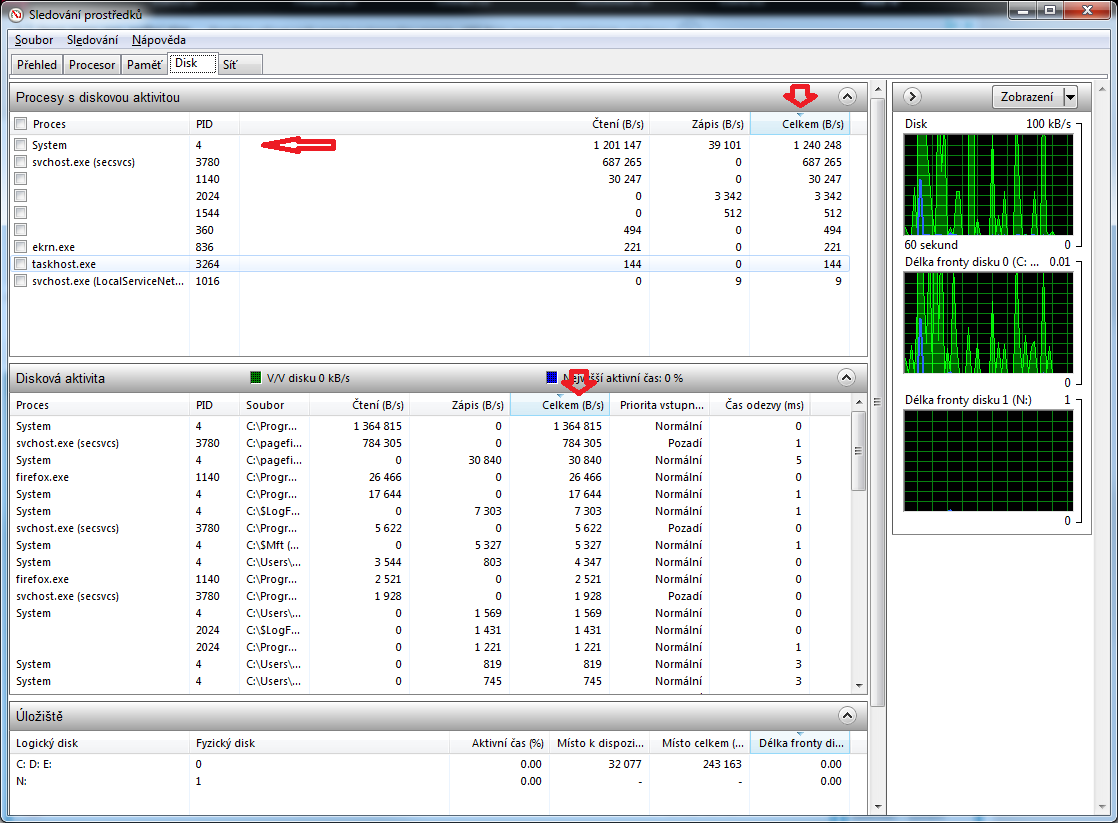Image resolution: width=1118 pixels, height=823 pixels.
Task: Open the Soubor menu
Action: pyautogui.click(x=34, y=40)
